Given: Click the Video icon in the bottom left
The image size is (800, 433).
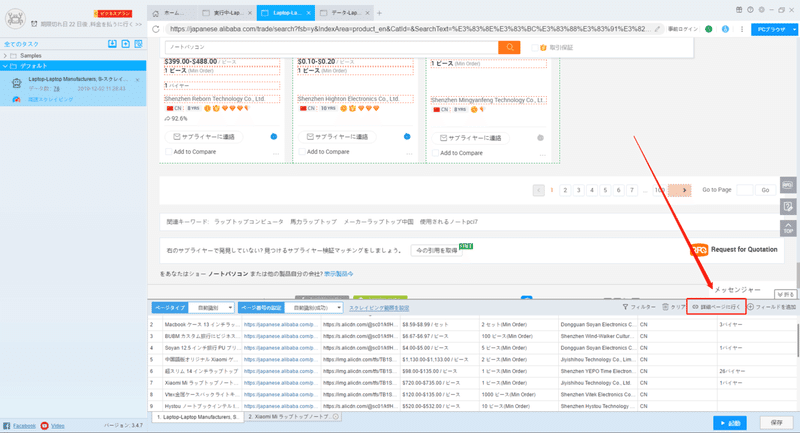Looking at the screenshot, I should click(x=44, y=425).
